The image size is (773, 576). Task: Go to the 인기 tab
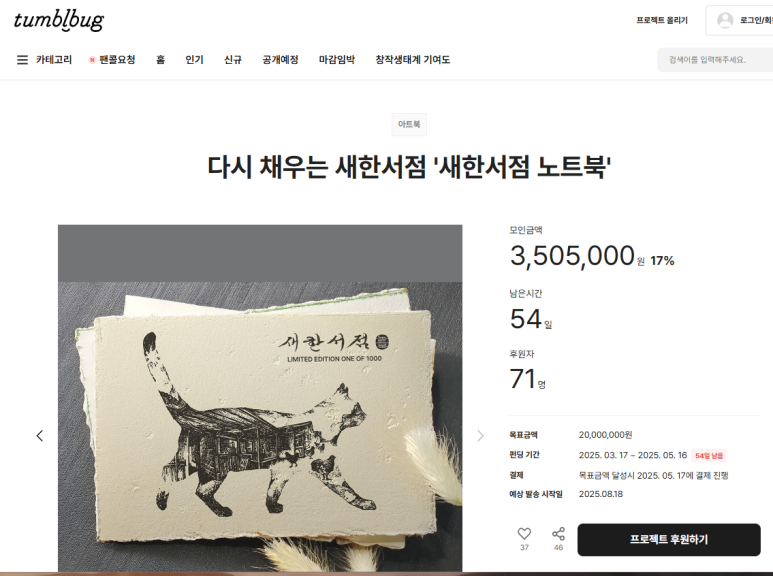[194, 60]
